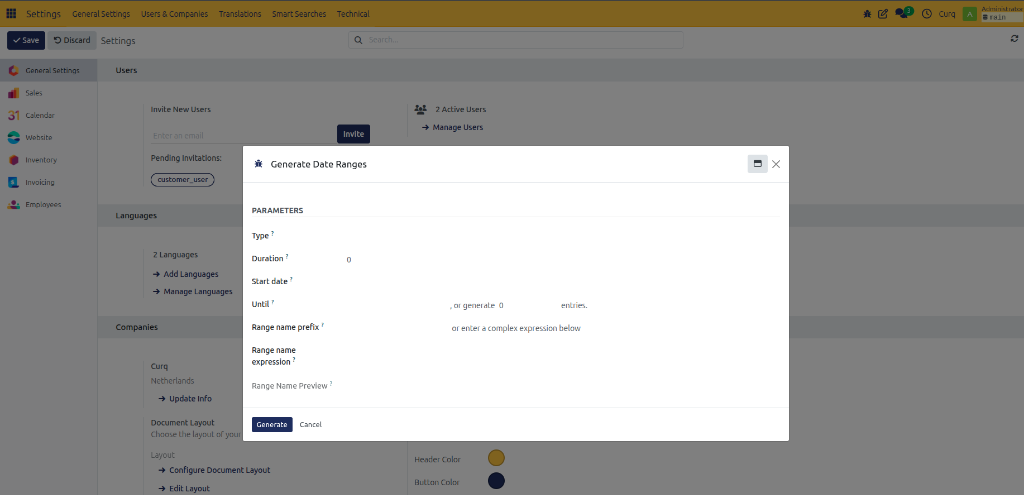Click the customer_user pending invitation tag
The image size is (1024, 495).
coord(182,179)
